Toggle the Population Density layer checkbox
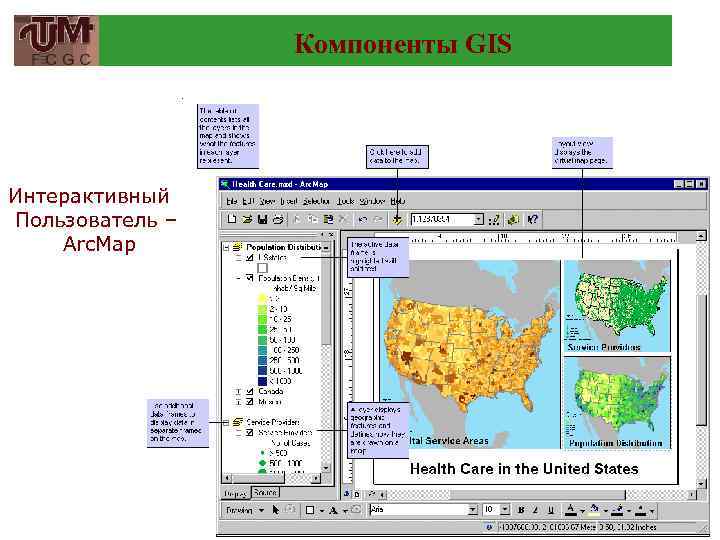The width and height of the screenshot is (720, 540). [x=250, y=278]
